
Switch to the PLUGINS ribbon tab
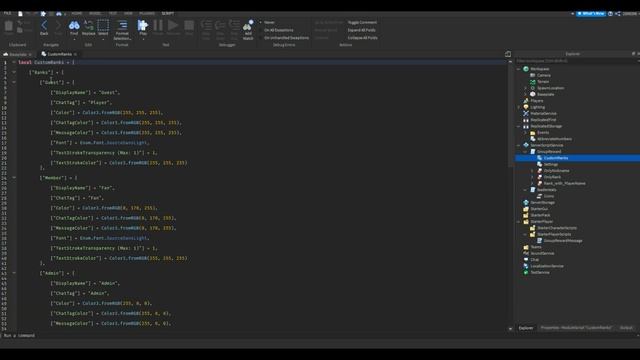(x=147, y=13)
